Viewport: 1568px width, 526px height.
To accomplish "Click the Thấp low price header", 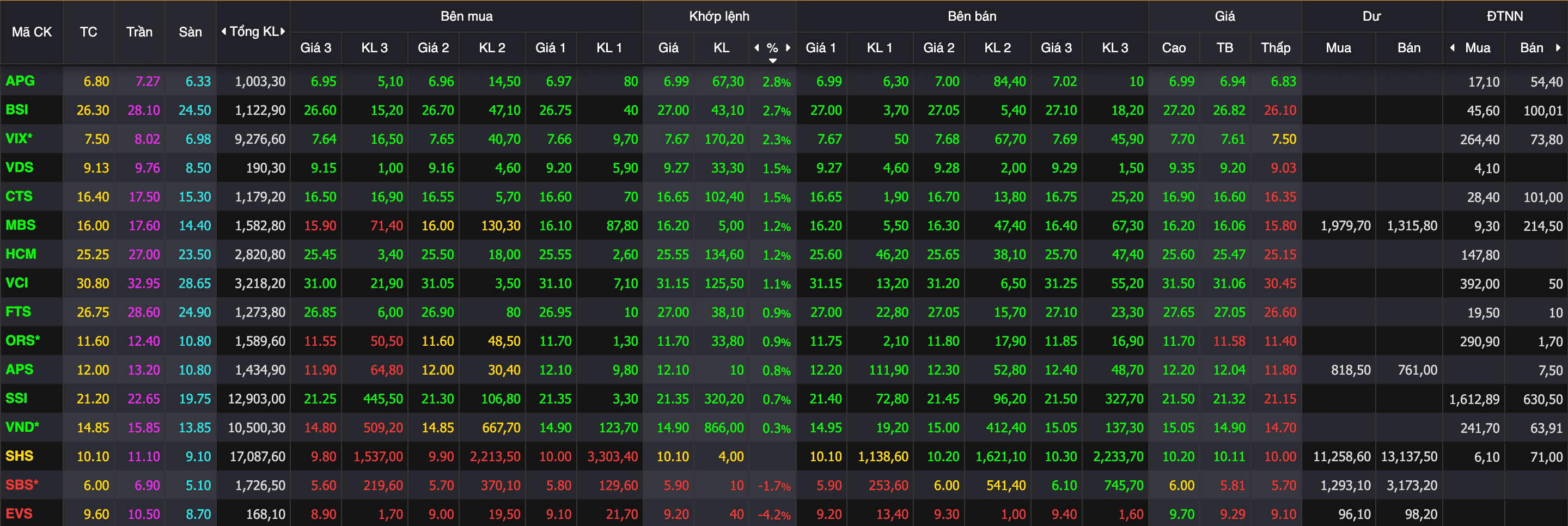I will [1276, 47].
